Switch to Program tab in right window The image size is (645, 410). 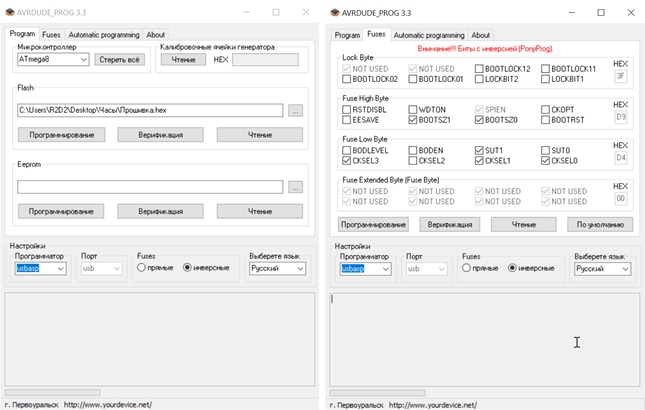(347, 35)
